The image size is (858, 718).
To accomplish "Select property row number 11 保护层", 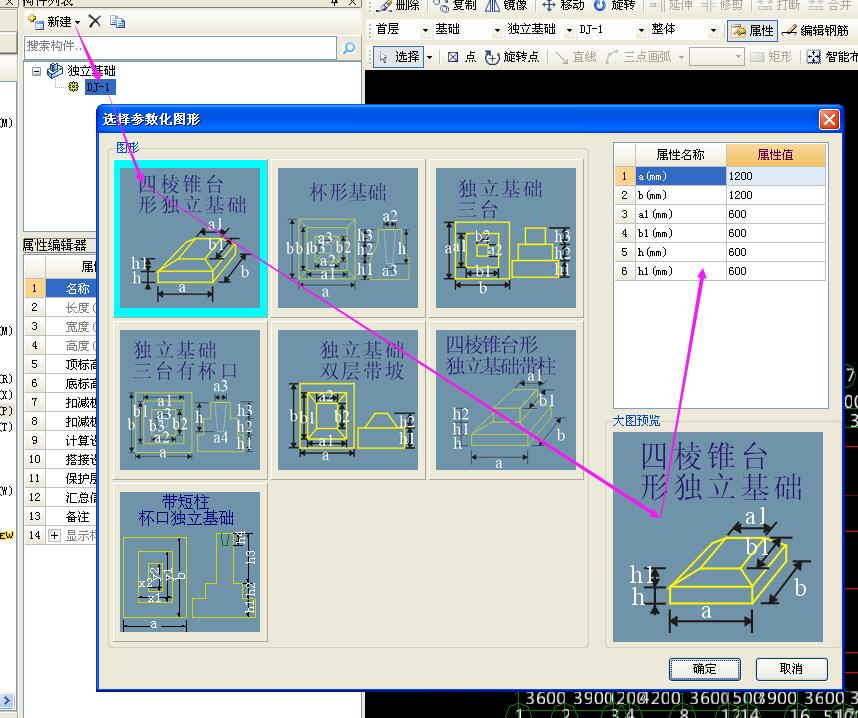I will coord(61,478).
